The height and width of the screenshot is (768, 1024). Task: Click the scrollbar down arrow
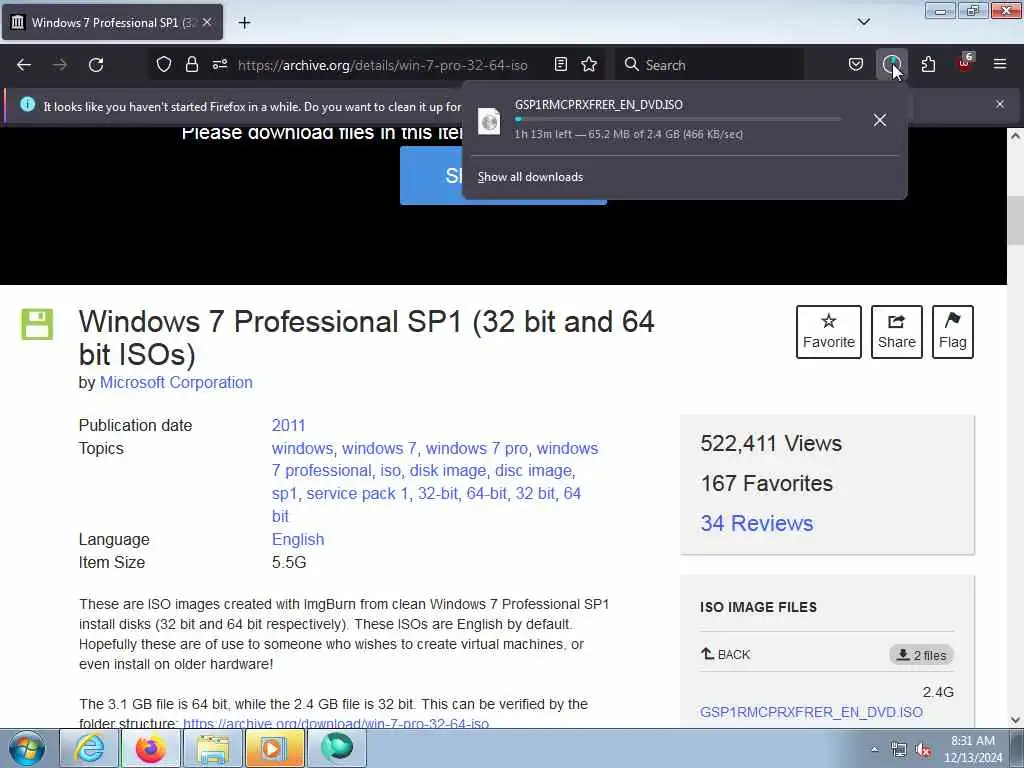1015,720
